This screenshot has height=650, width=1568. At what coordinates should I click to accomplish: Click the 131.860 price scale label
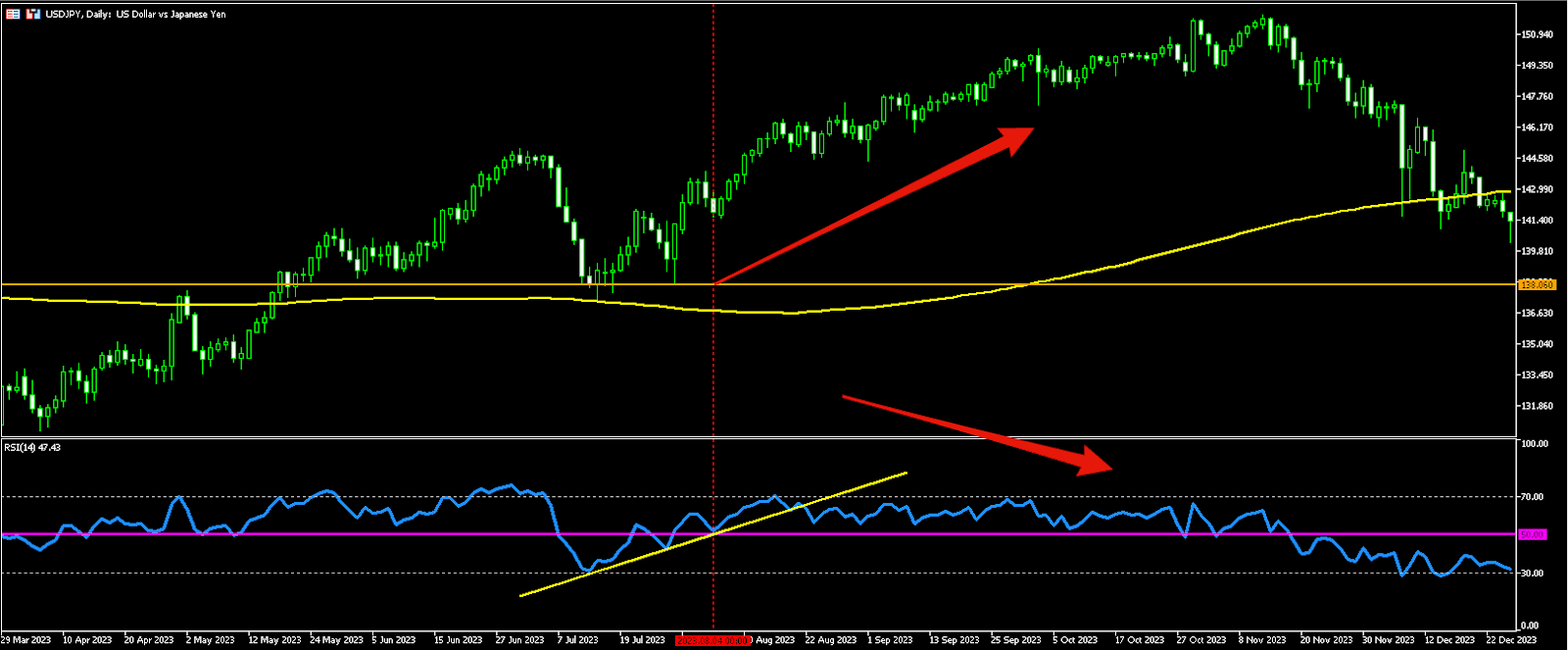(x=1537, y=406)
